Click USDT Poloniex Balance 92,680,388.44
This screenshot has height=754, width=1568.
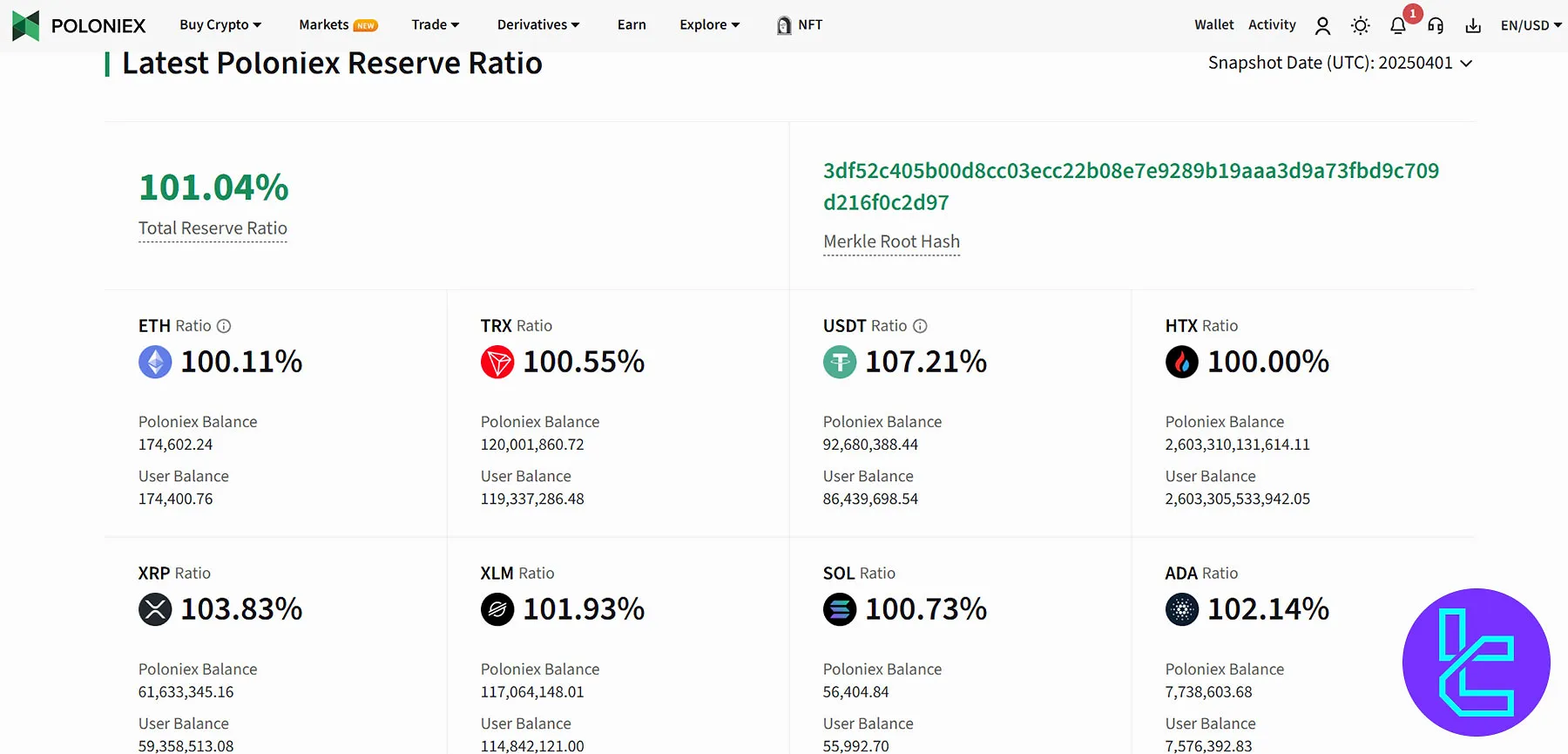point(870,445)
